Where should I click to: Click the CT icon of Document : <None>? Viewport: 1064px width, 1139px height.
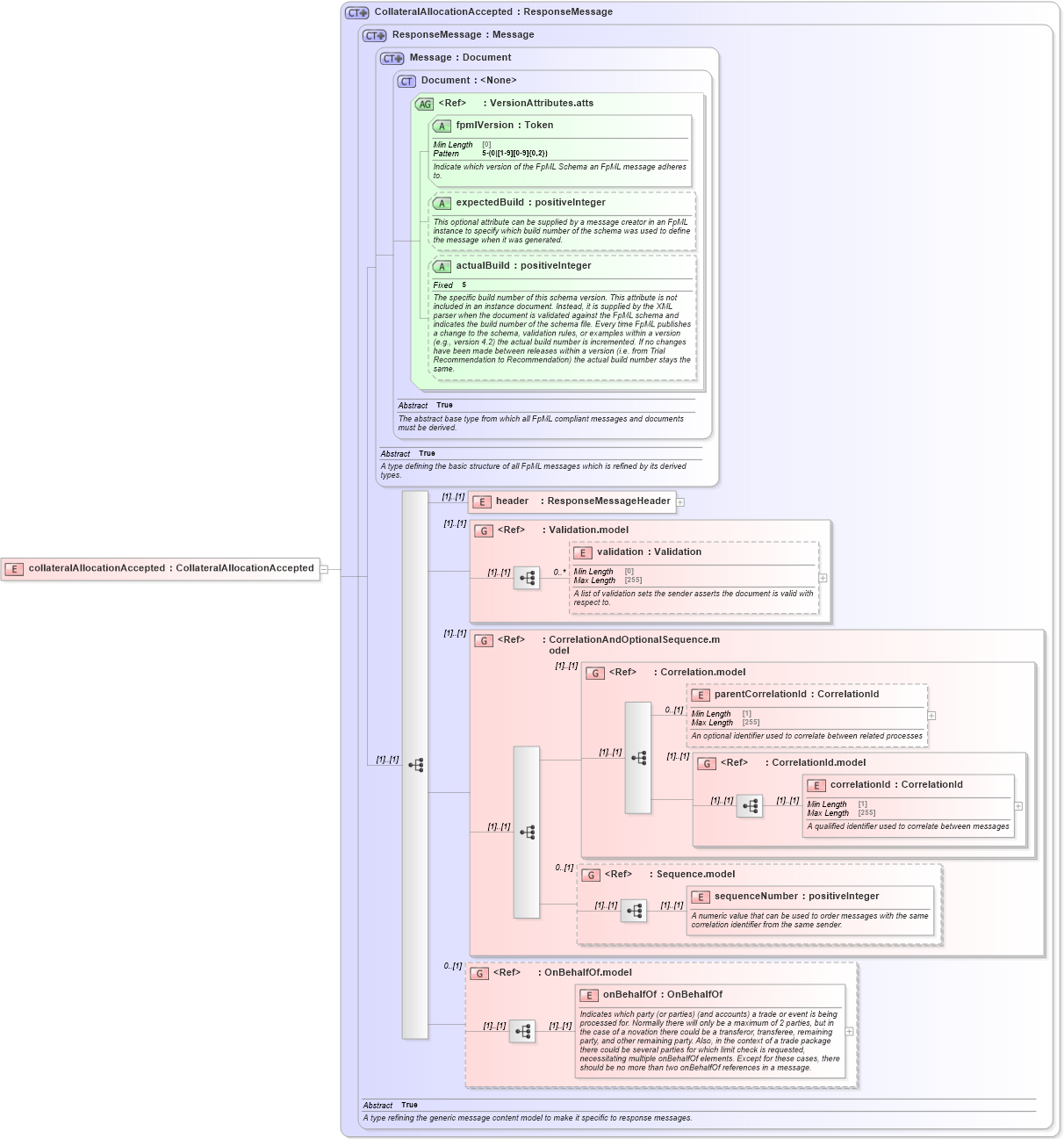[x=405, y=80]
